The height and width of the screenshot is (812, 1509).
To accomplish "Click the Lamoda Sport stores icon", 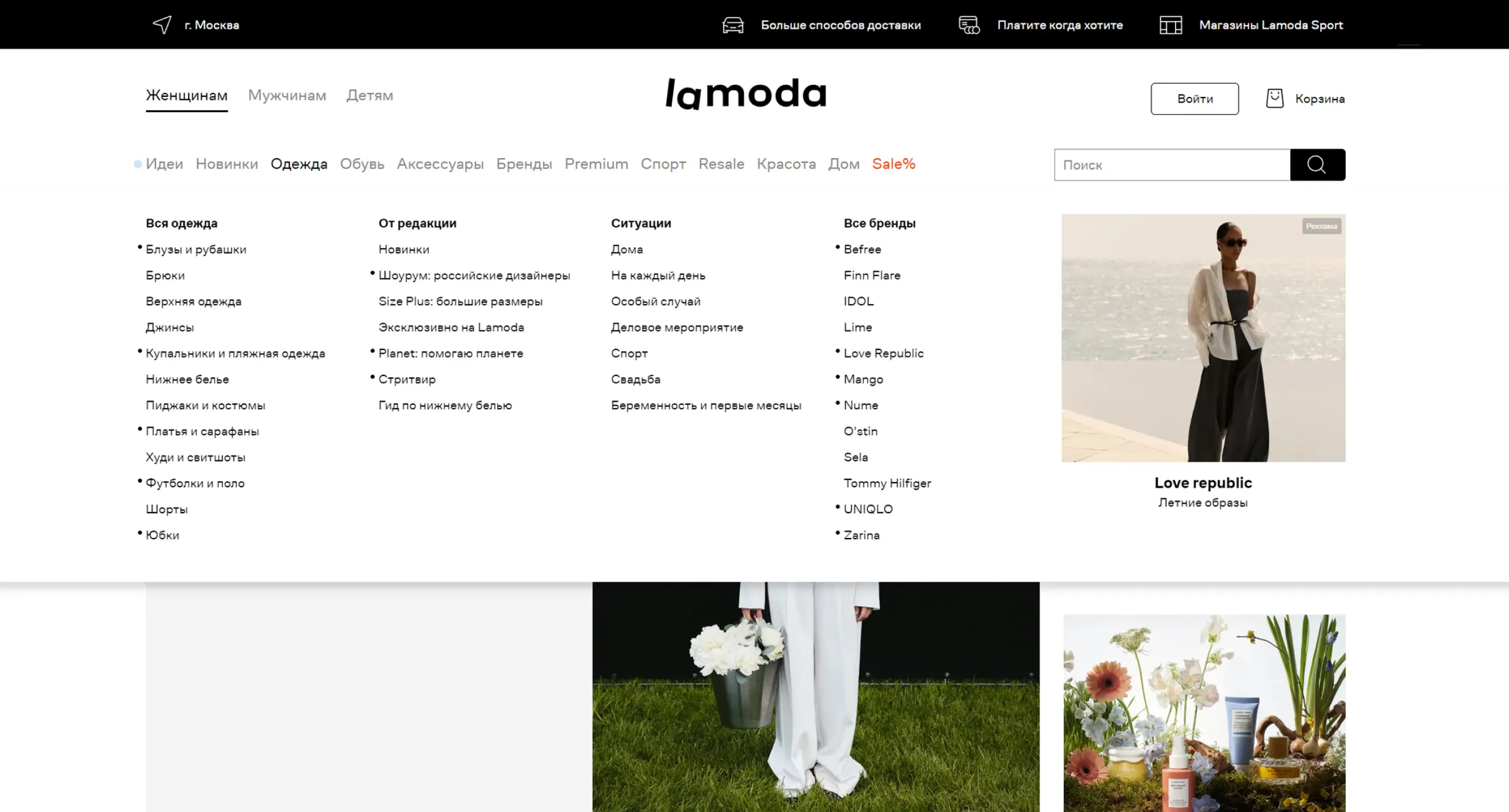I will pyautogui.click(x=1171, y=24).
